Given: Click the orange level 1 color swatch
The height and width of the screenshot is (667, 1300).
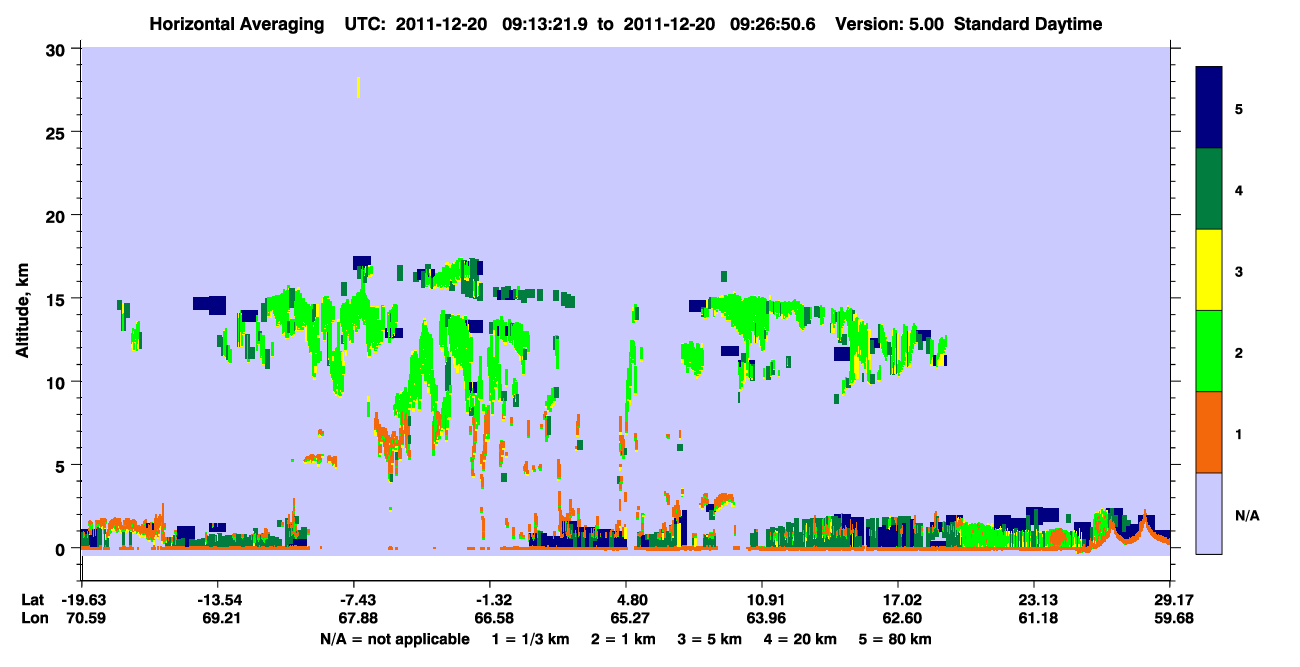Looking at the screenshot, I should 1209,432.
